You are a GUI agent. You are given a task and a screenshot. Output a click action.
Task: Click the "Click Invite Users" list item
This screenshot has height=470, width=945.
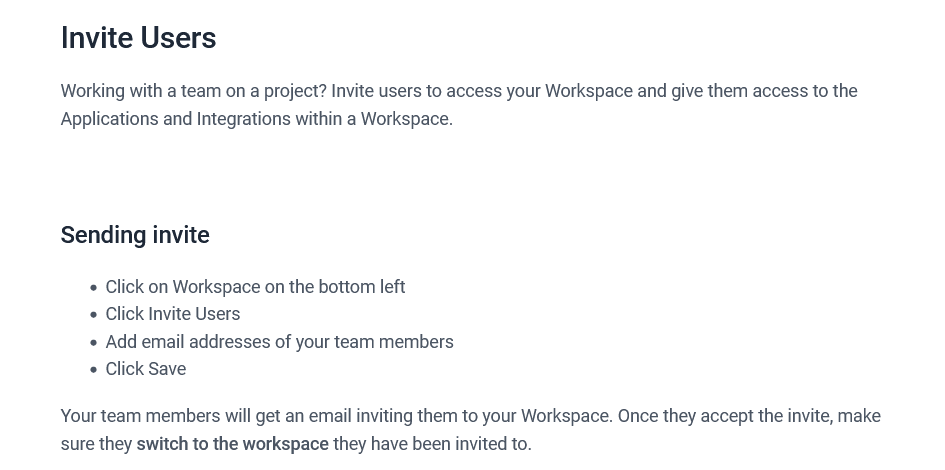tap(173, 314)
